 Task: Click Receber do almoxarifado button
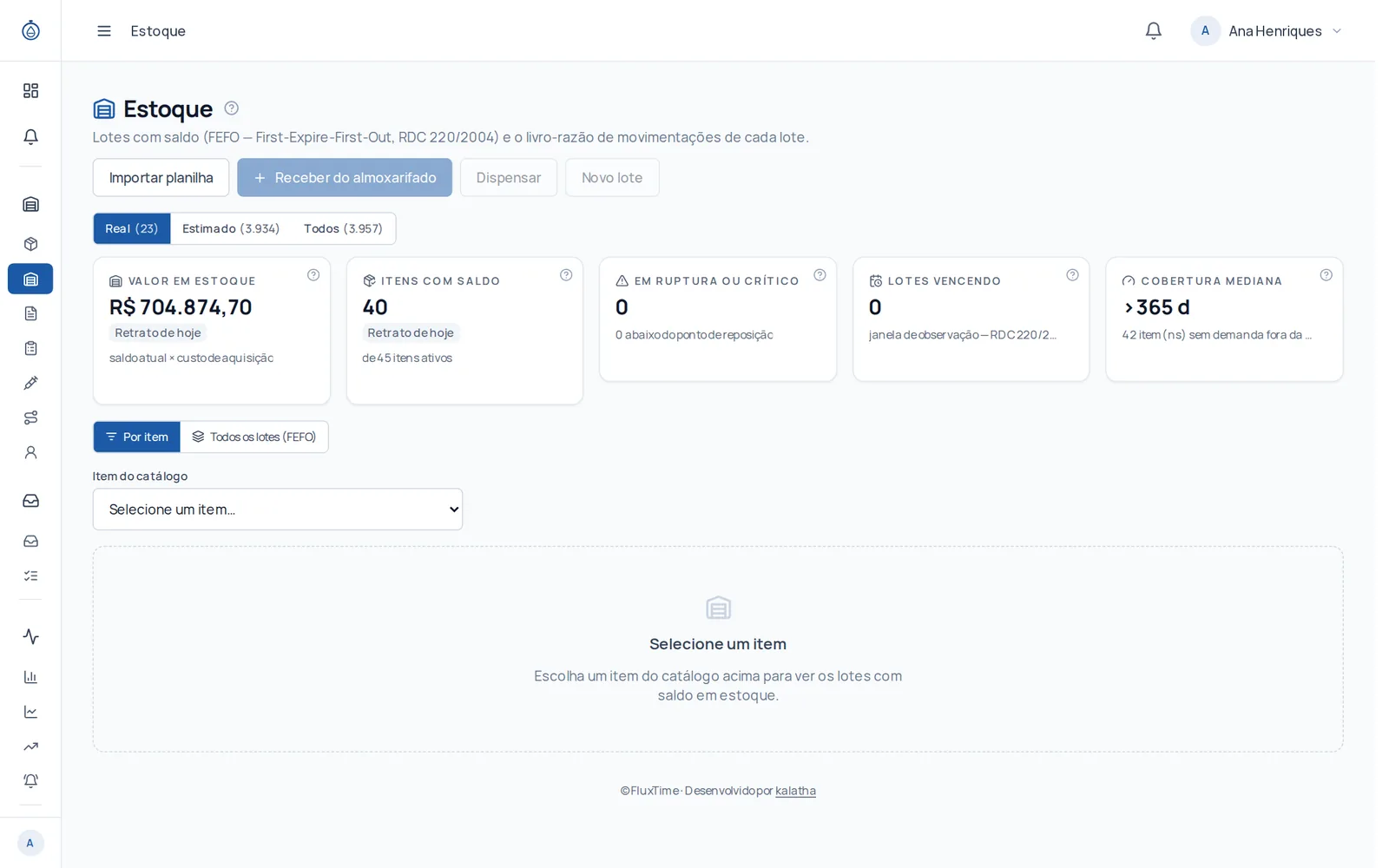pyautogui.click(x=345, y=178)
